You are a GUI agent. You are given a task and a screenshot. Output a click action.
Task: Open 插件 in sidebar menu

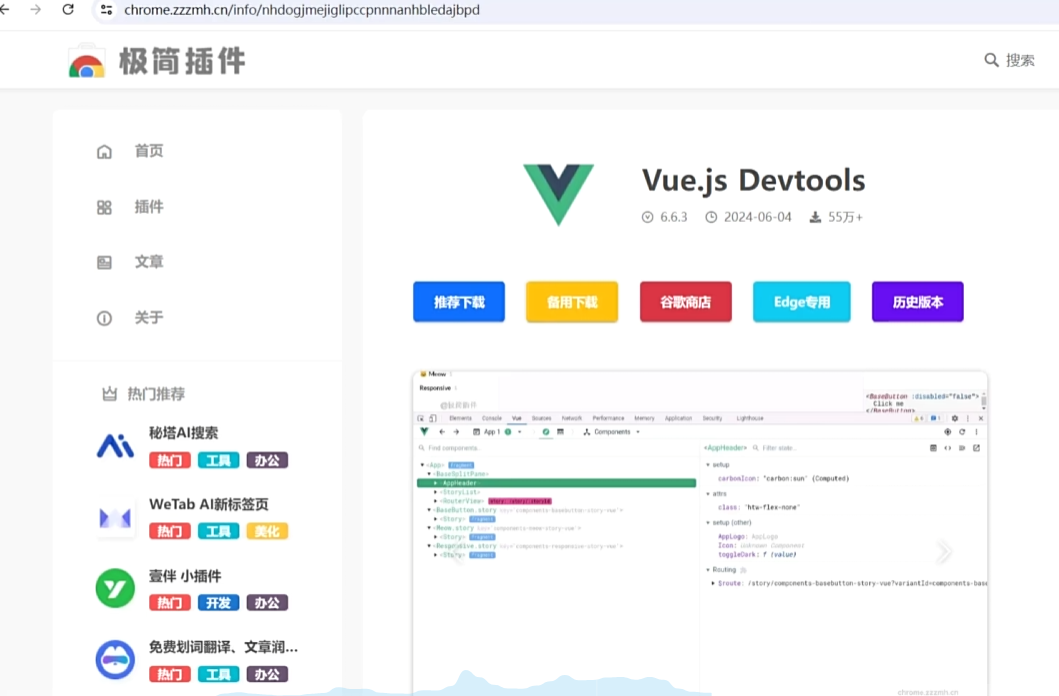(149, 207)
